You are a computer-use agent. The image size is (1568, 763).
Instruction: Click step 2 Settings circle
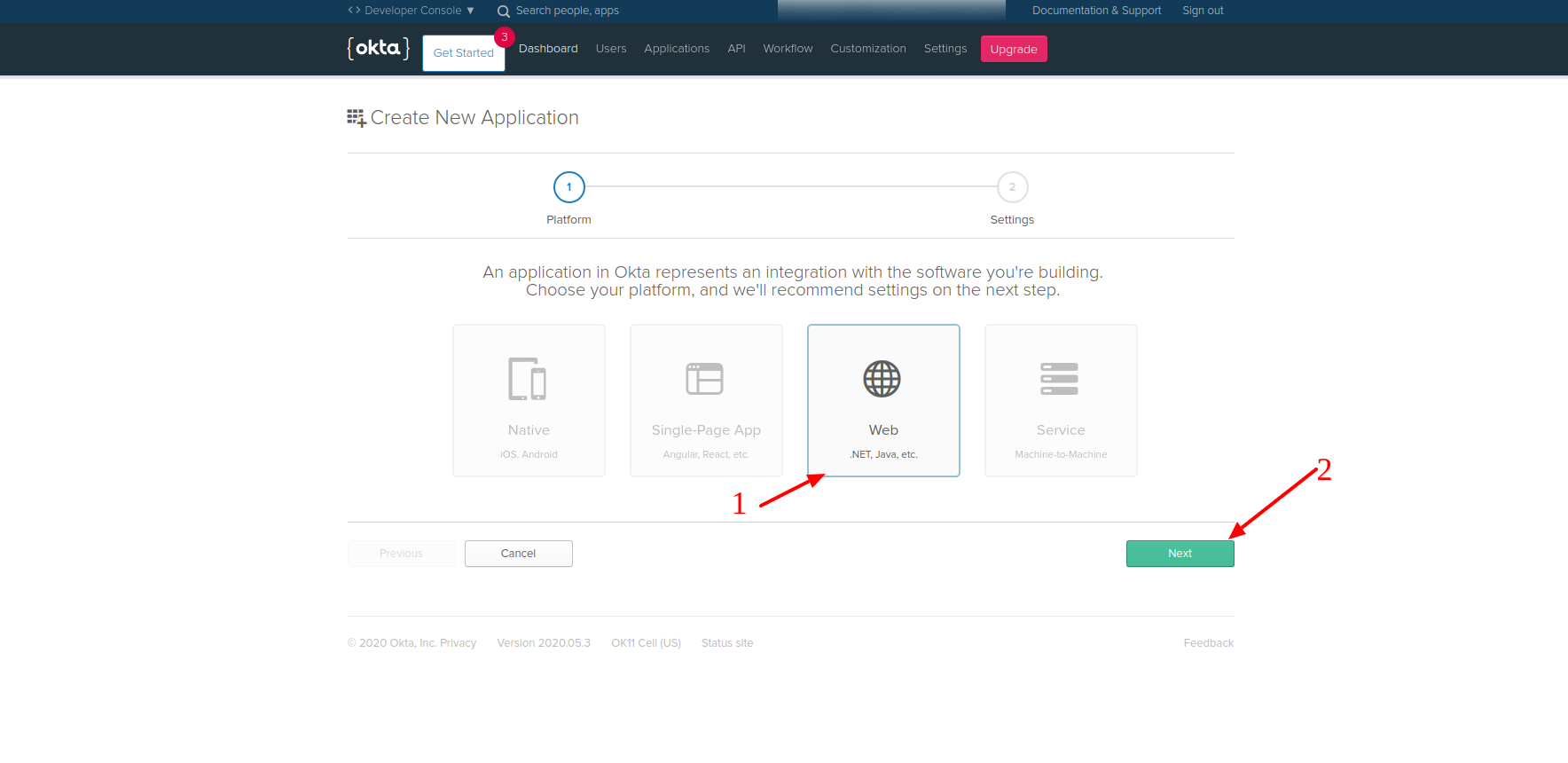[x=1012, y=187]
